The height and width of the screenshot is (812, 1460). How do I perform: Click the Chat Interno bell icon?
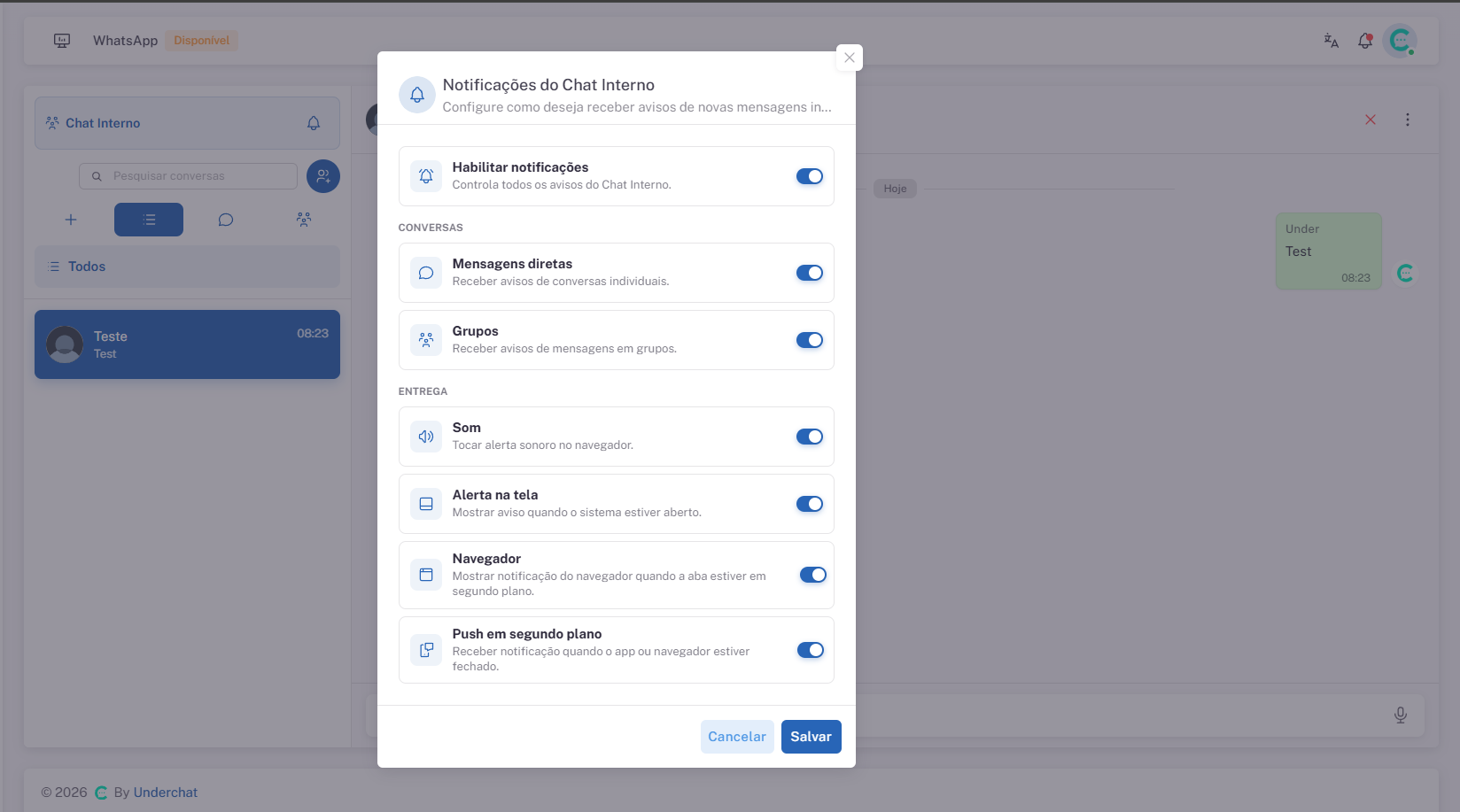click(314, 123)
